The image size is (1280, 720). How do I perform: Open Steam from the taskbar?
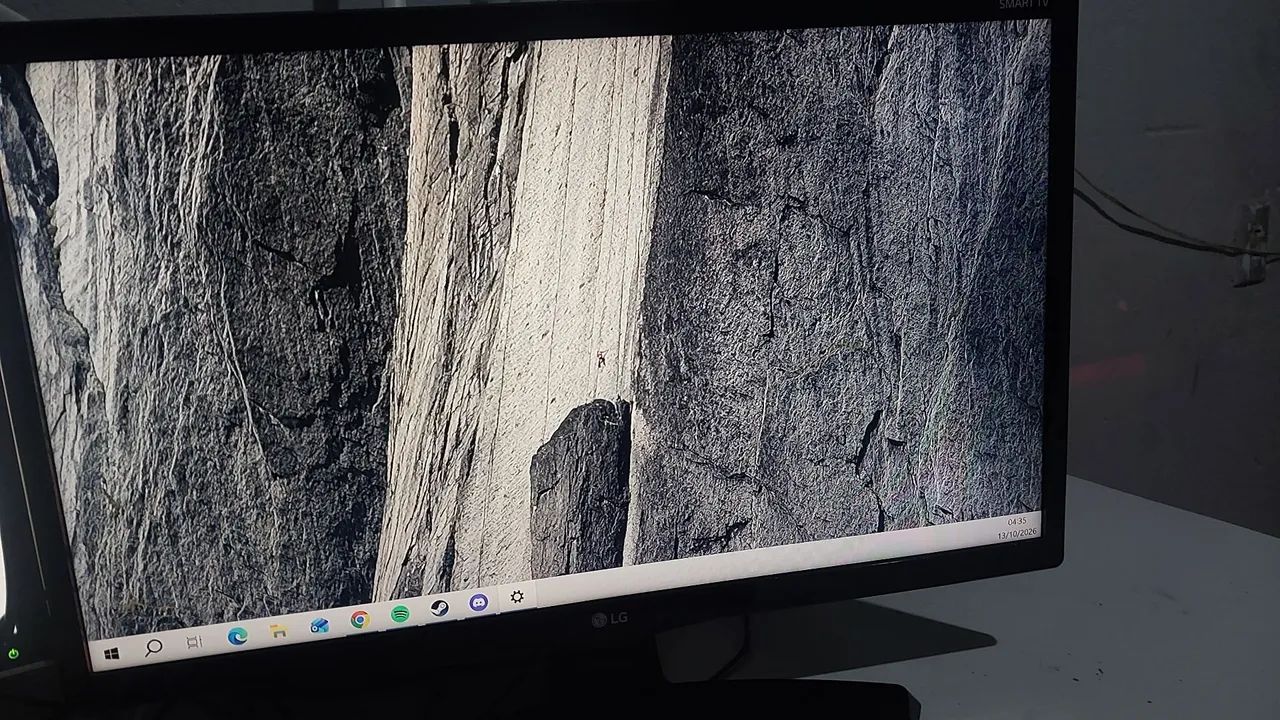point(439,608)
